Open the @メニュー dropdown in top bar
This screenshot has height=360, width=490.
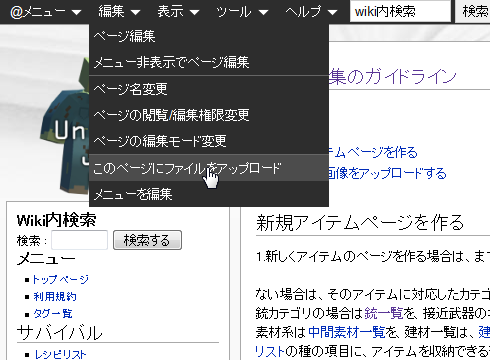click(x=46, y=12)
